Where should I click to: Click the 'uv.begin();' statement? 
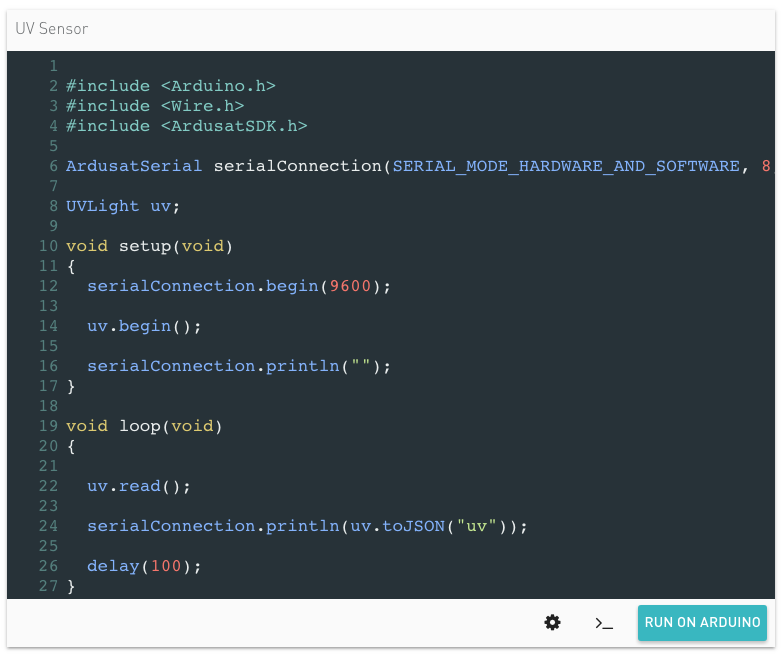tap(144, 326)
